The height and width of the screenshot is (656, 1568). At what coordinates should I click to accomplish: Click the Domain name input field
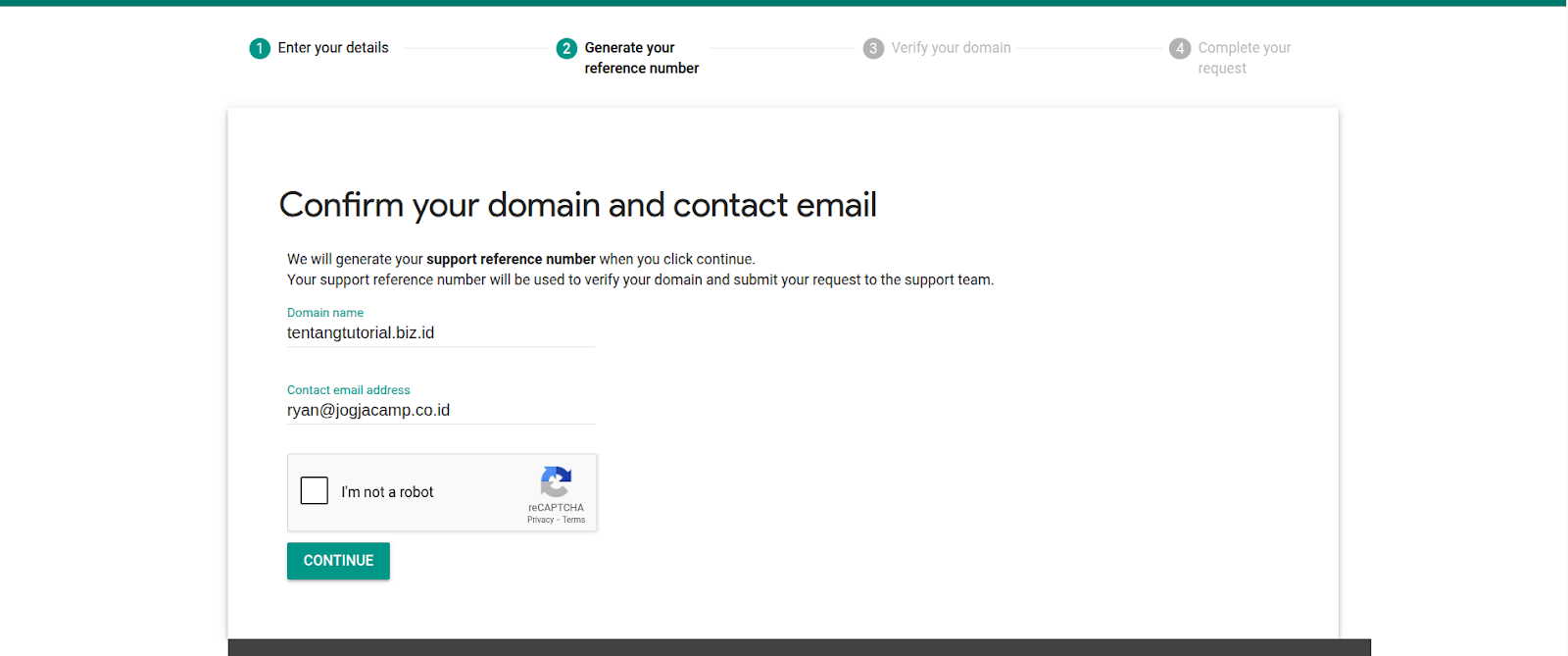click(441, 333)
